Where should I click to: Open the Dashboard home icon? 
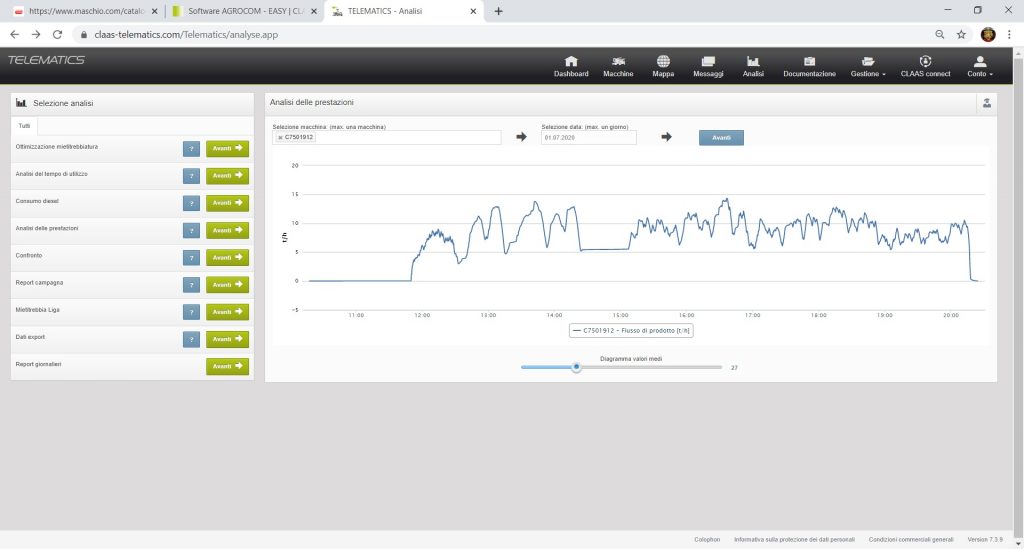coord(571,61)
